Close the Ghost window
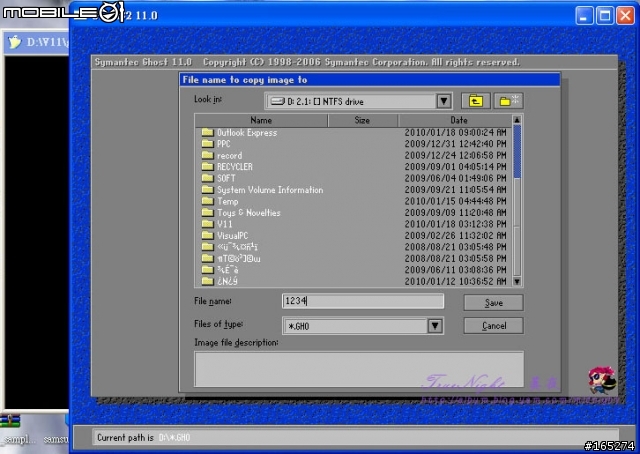 coord(625,16)
